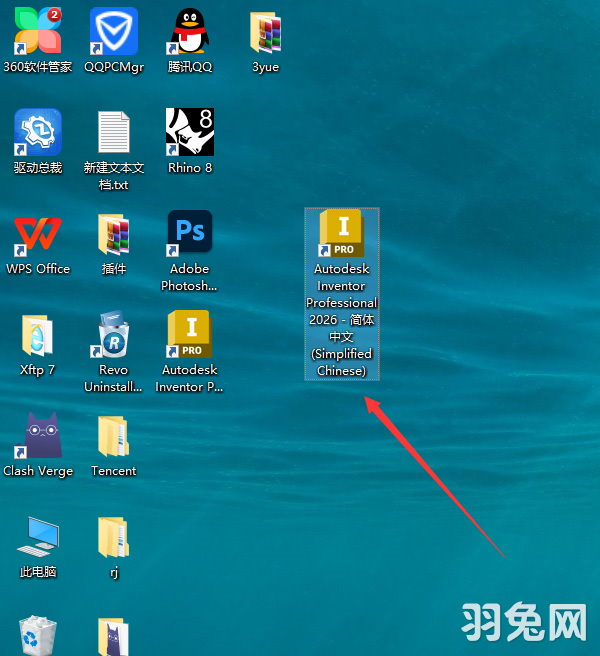The height and width of the screenshot is (656, 600).
Task: Select the folder with cat image at bottom
Action: [114, 637]
